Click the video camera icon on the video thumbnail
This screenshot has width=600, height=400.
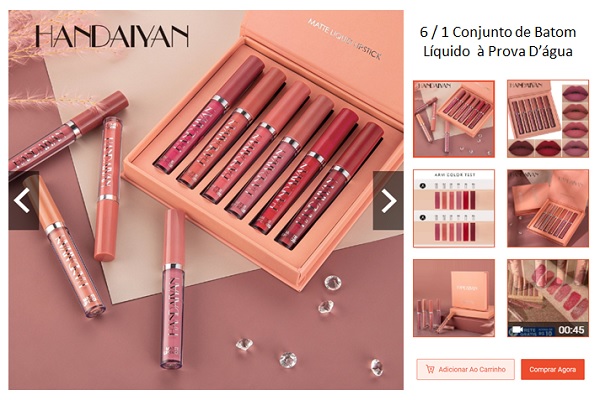click(517, 330)
